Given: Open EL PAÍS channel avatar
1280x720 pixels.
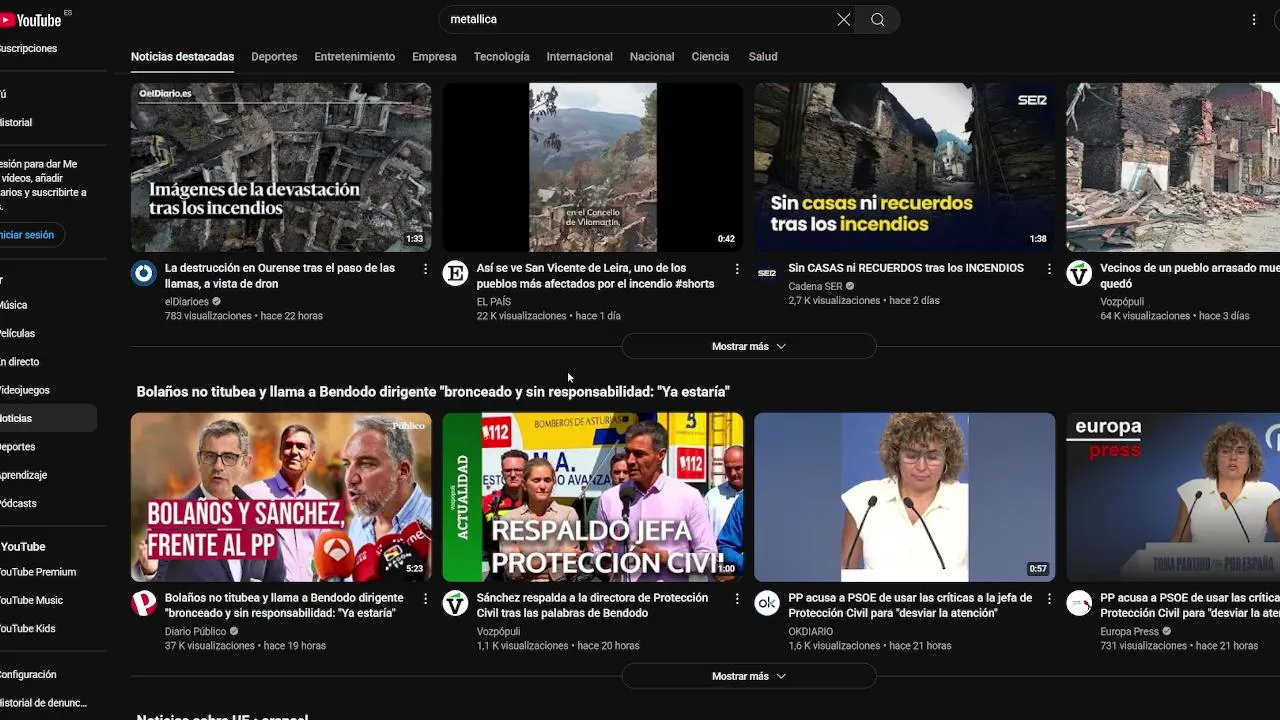Looking at the screenshot, I should [455, 273].
